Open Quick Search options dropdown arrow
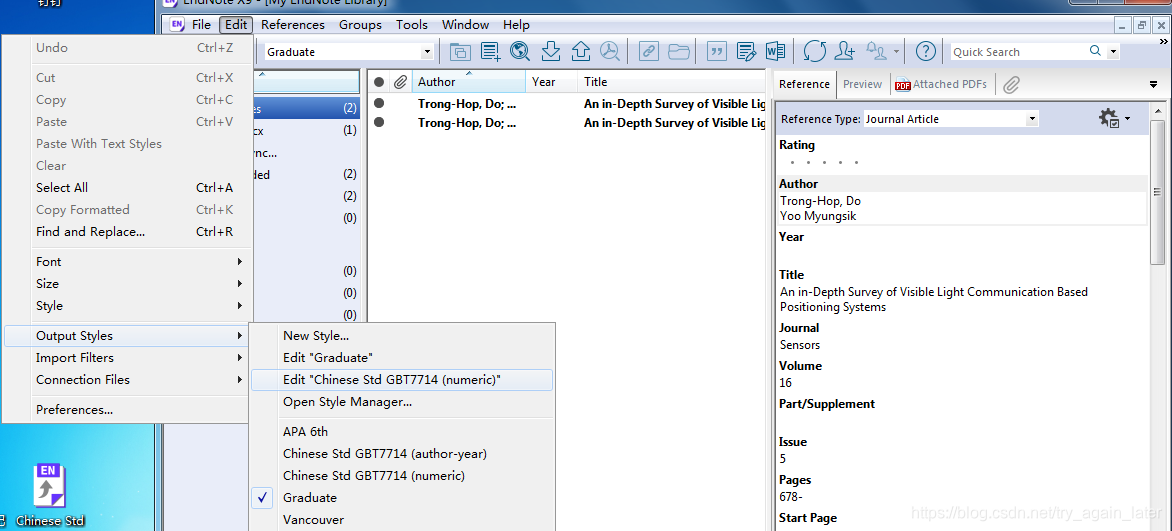The height and width of the screenshot is (531, 1172). tap(1114, 52)
